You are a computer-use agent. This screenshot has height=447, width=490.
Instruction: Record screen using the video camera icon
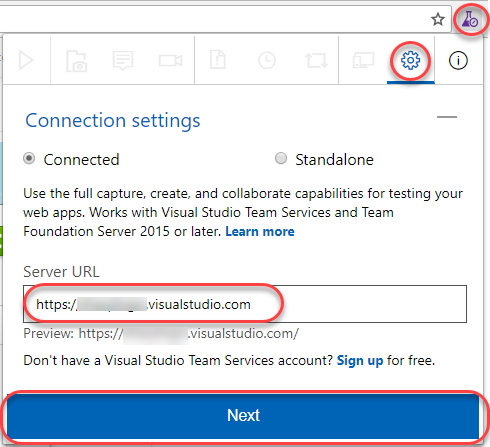pos(170,61)
